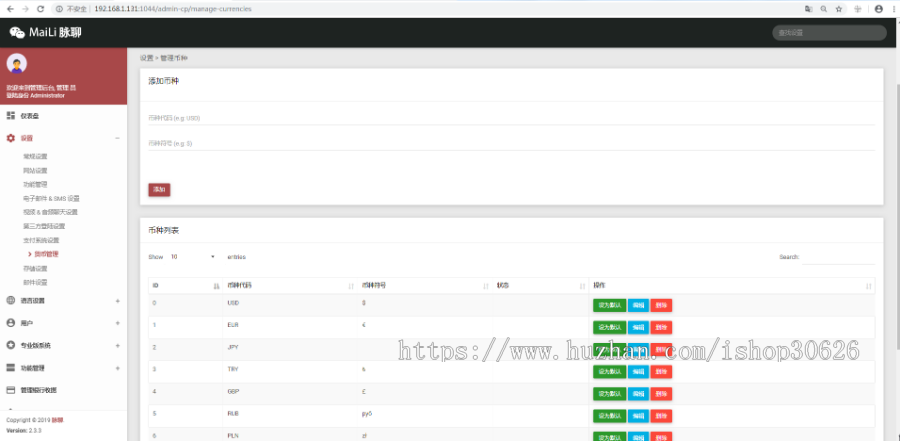Open the dashboard via its grid icon
Image resolution: width=900 pixels, height=441 pixels.
11,115
